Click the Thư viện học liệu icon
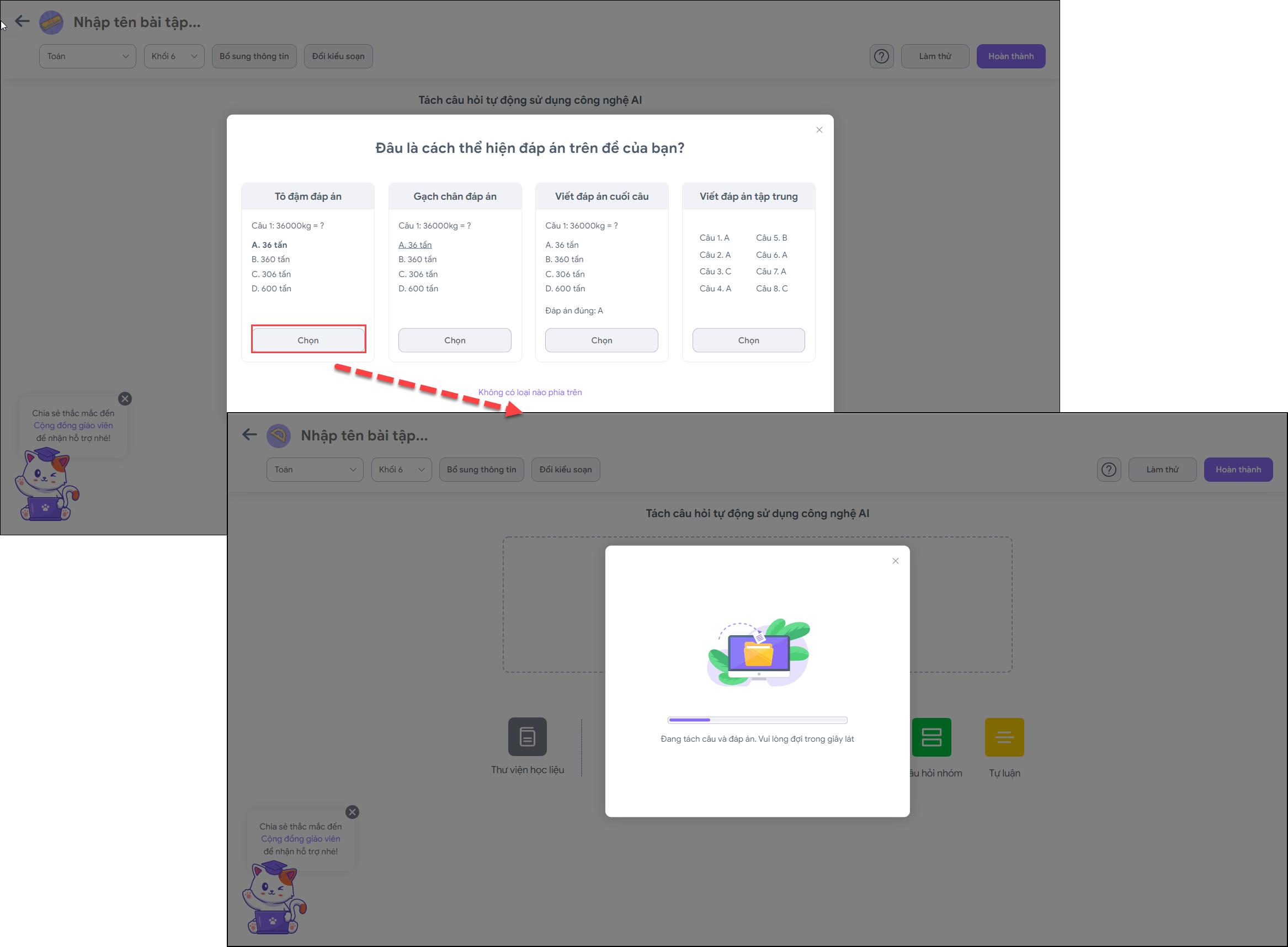The image size is (1288, 947). pos(527,737)
